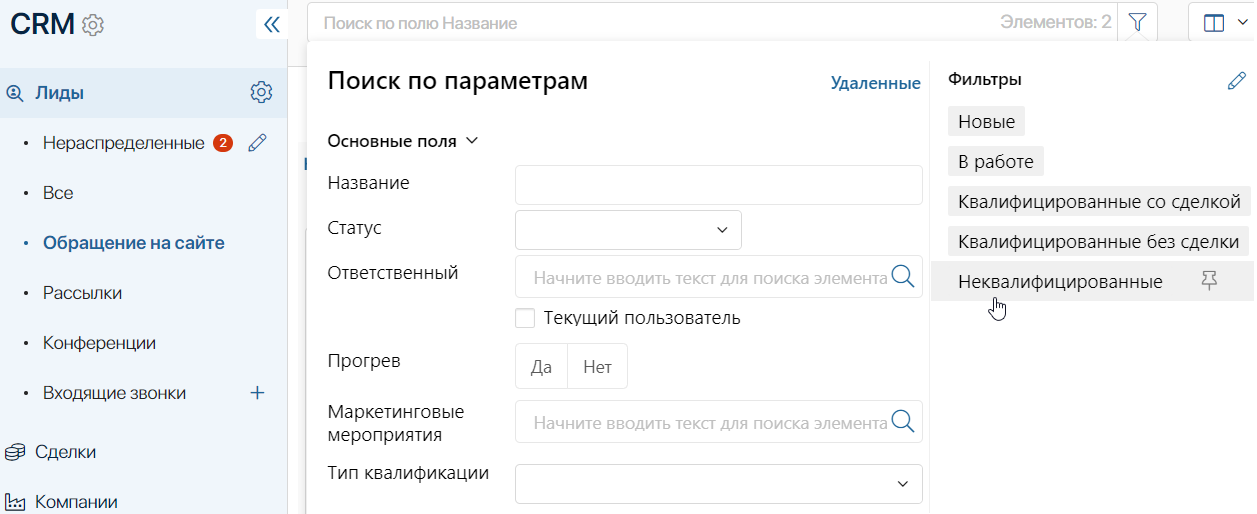Apply the Неквалифицированные filter
The image size is (1257, 514).
coord(1060,282)
